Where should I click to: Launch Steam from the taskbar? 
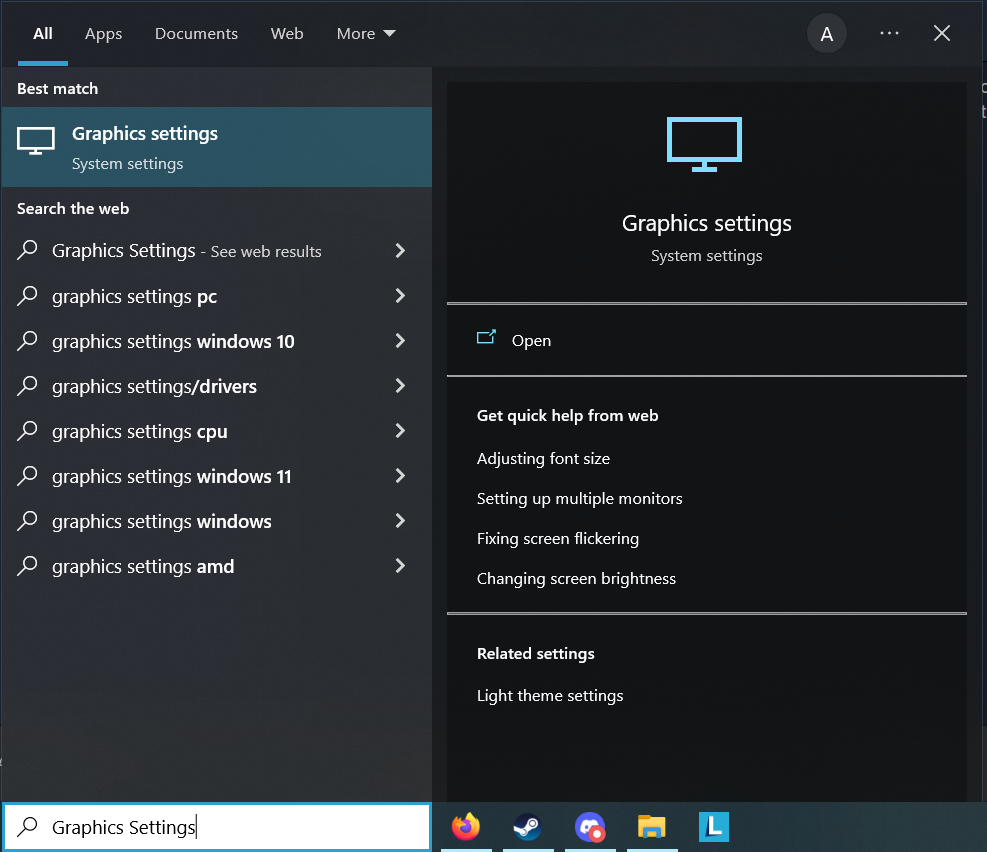pos(527,827)
